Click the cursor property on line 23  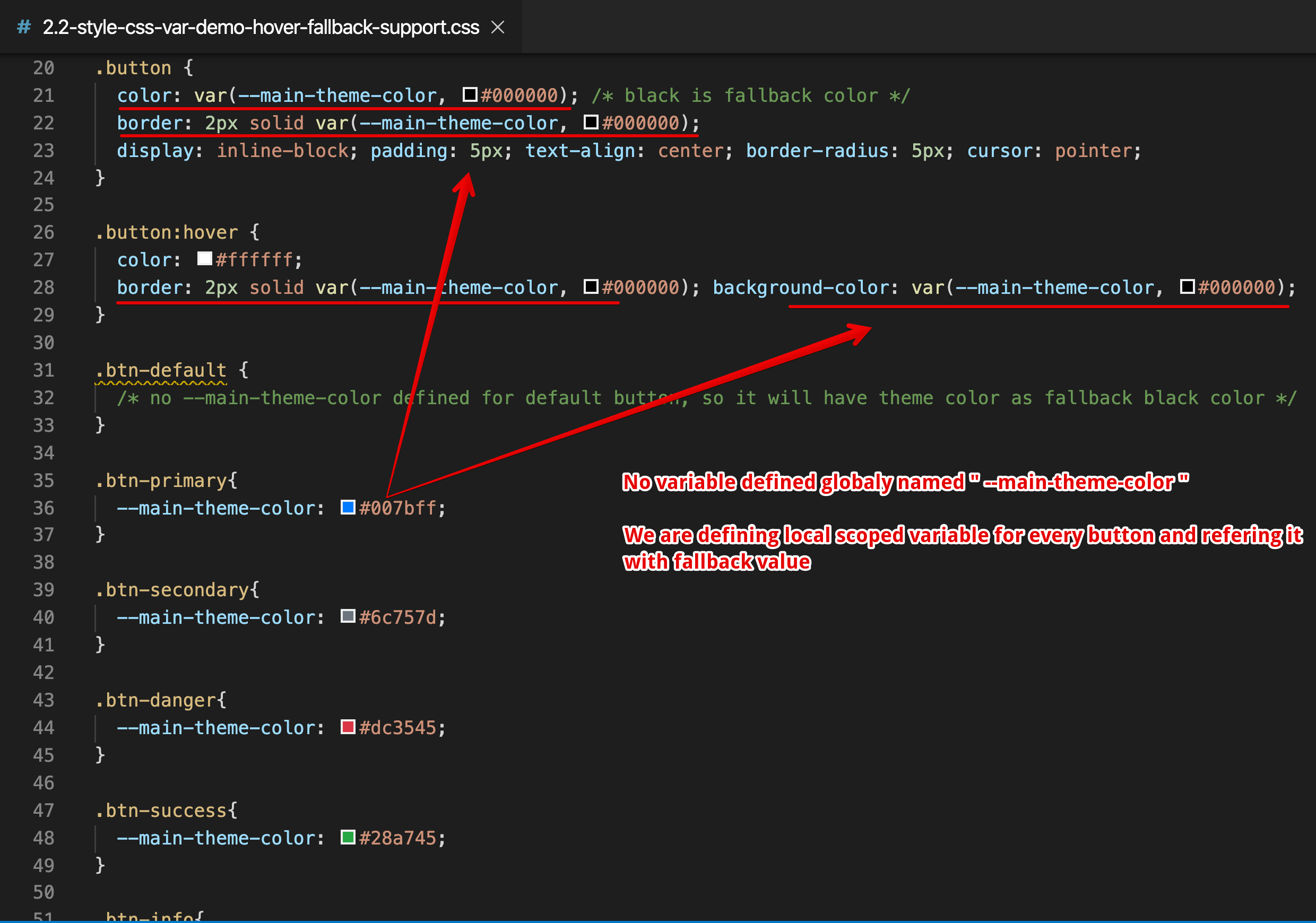[999, 151]
